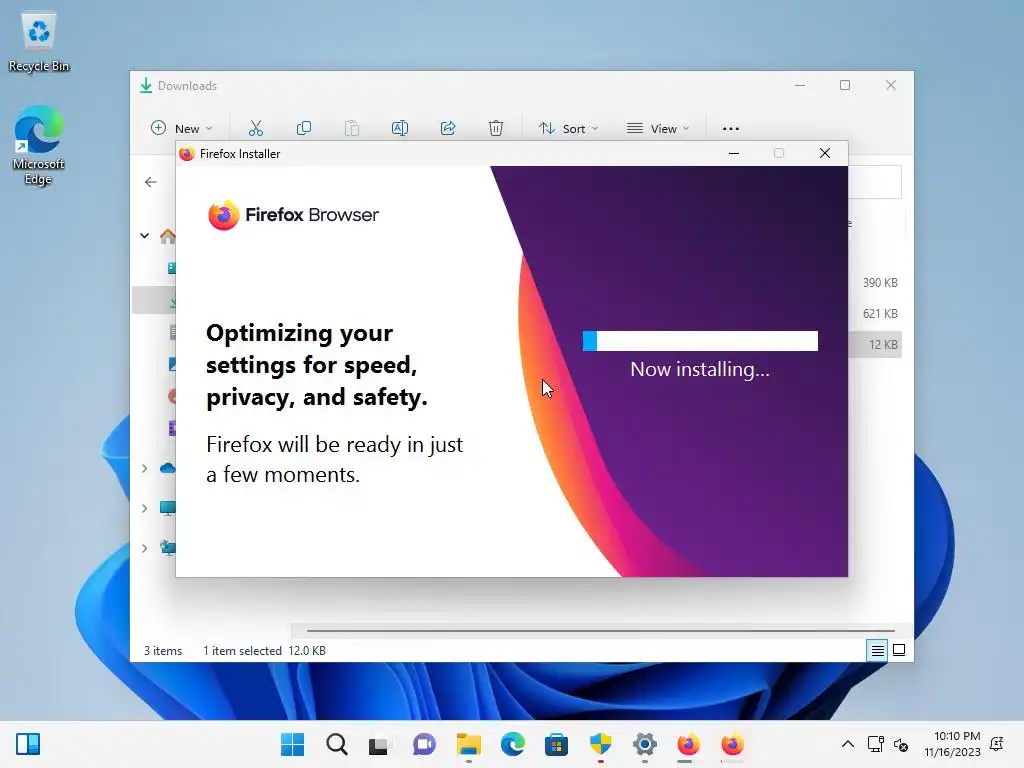Click the Cut scissors icon in Downloads toolbar
The image size is (1024, 768).
pyautogui.click(x=255, y=128)
